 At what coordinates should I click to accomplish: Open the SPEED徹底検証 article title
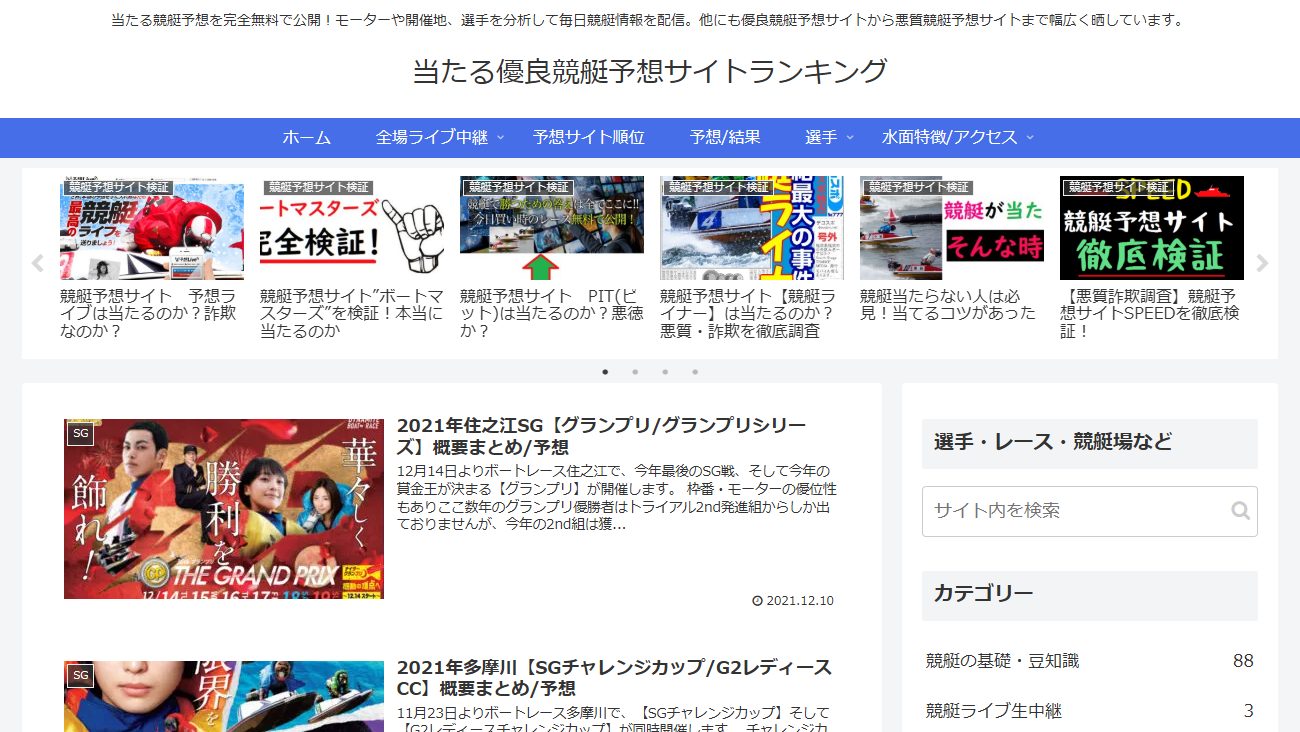click(1151, 313)
